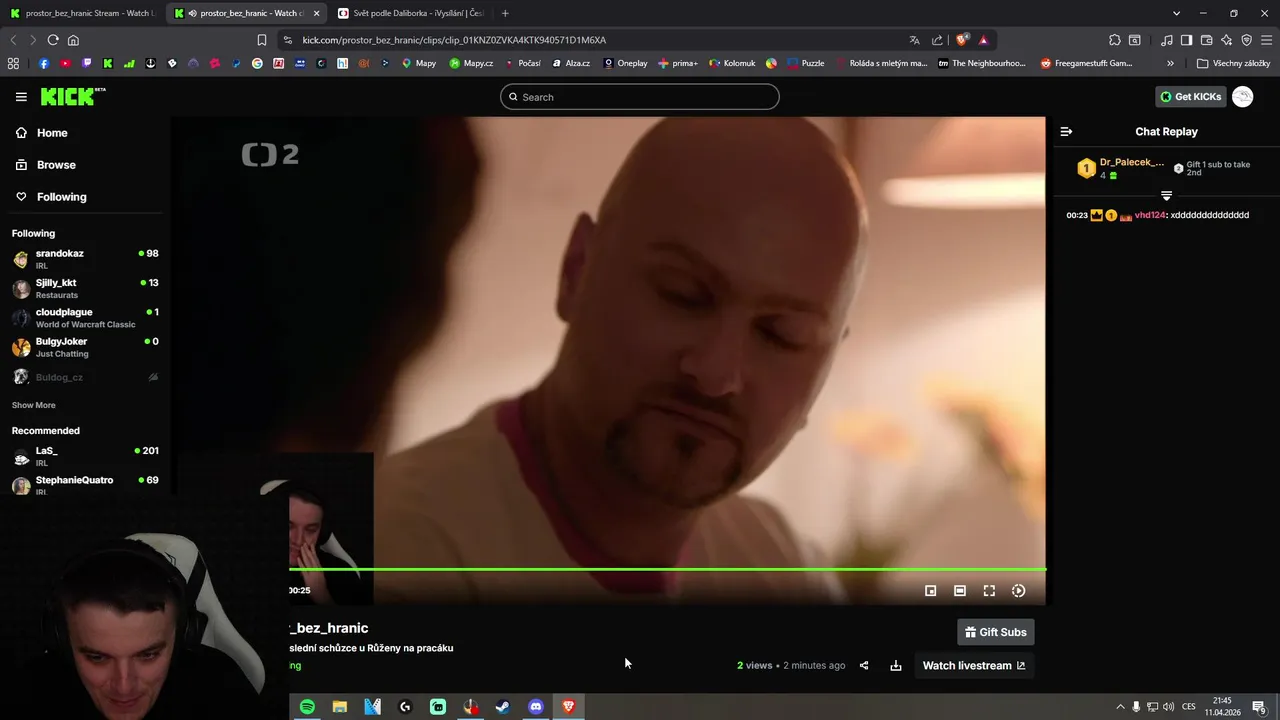The image size is (1280, 720).
Task: Open tab search dropdown arrow
Action: [1176, 13]
